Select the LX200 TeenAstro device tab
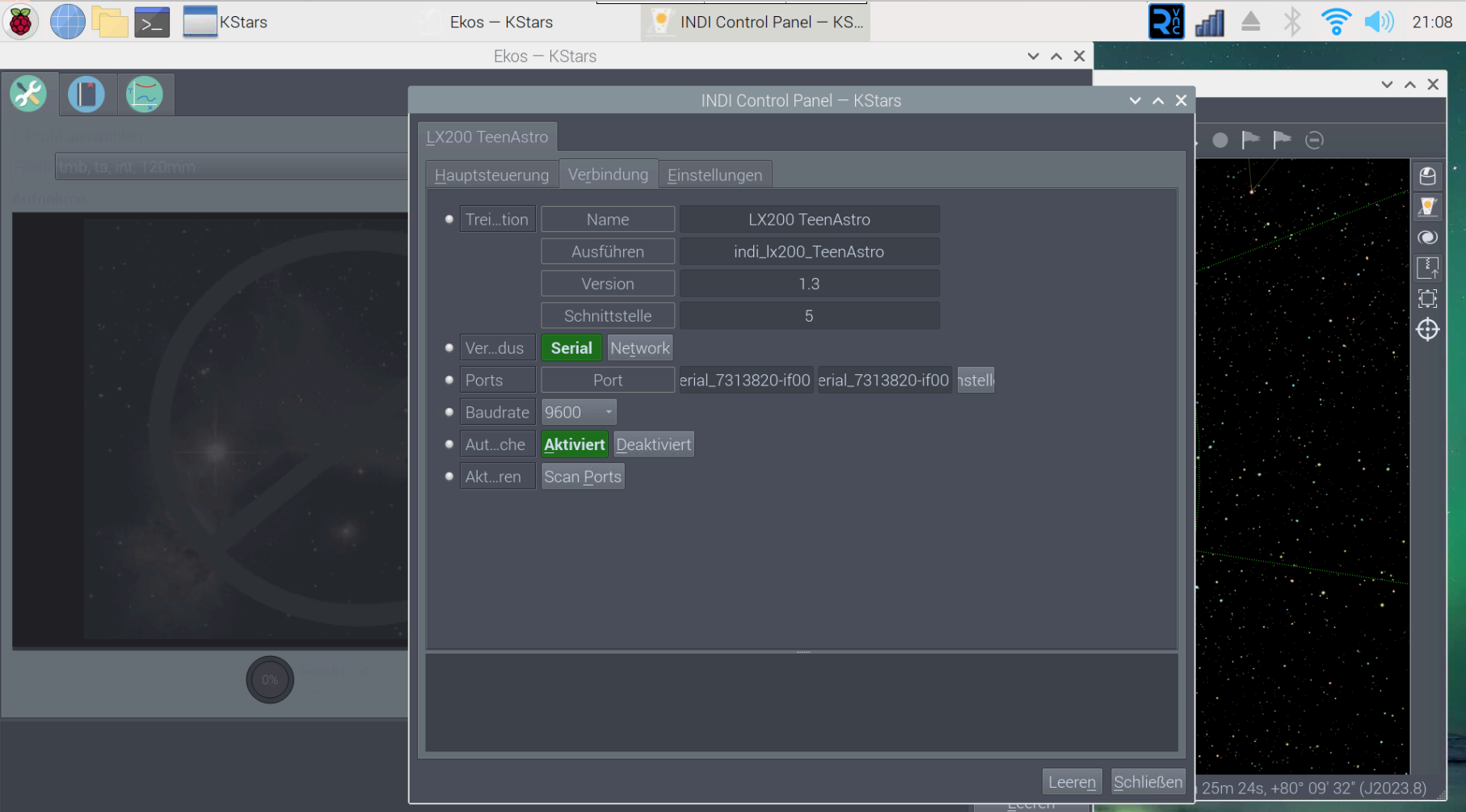The height and width of the screenshot is (812, 1466). pos(487,137)
